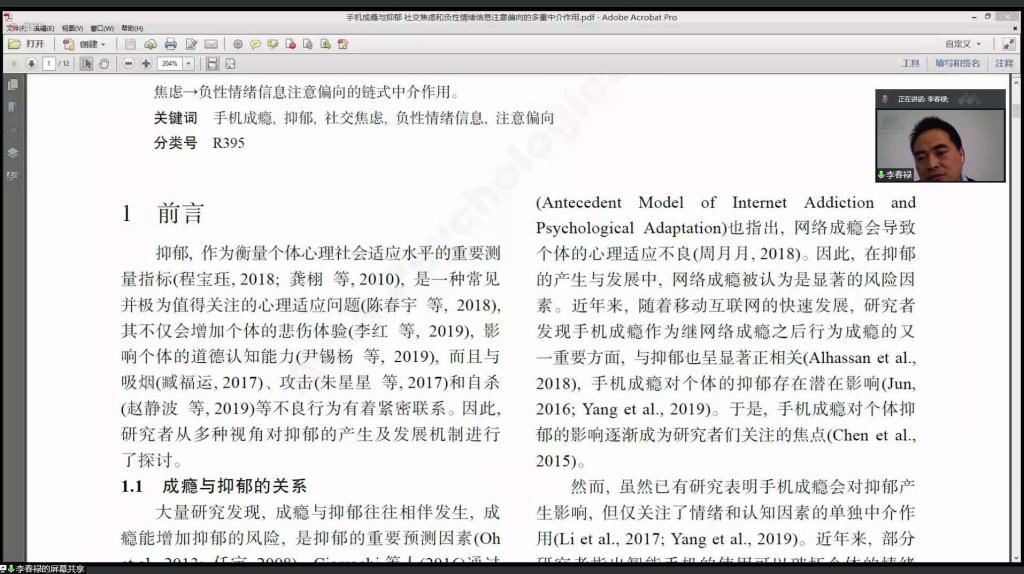Select the Hand pan tool
1024x574 pixels.
(104, 63)
